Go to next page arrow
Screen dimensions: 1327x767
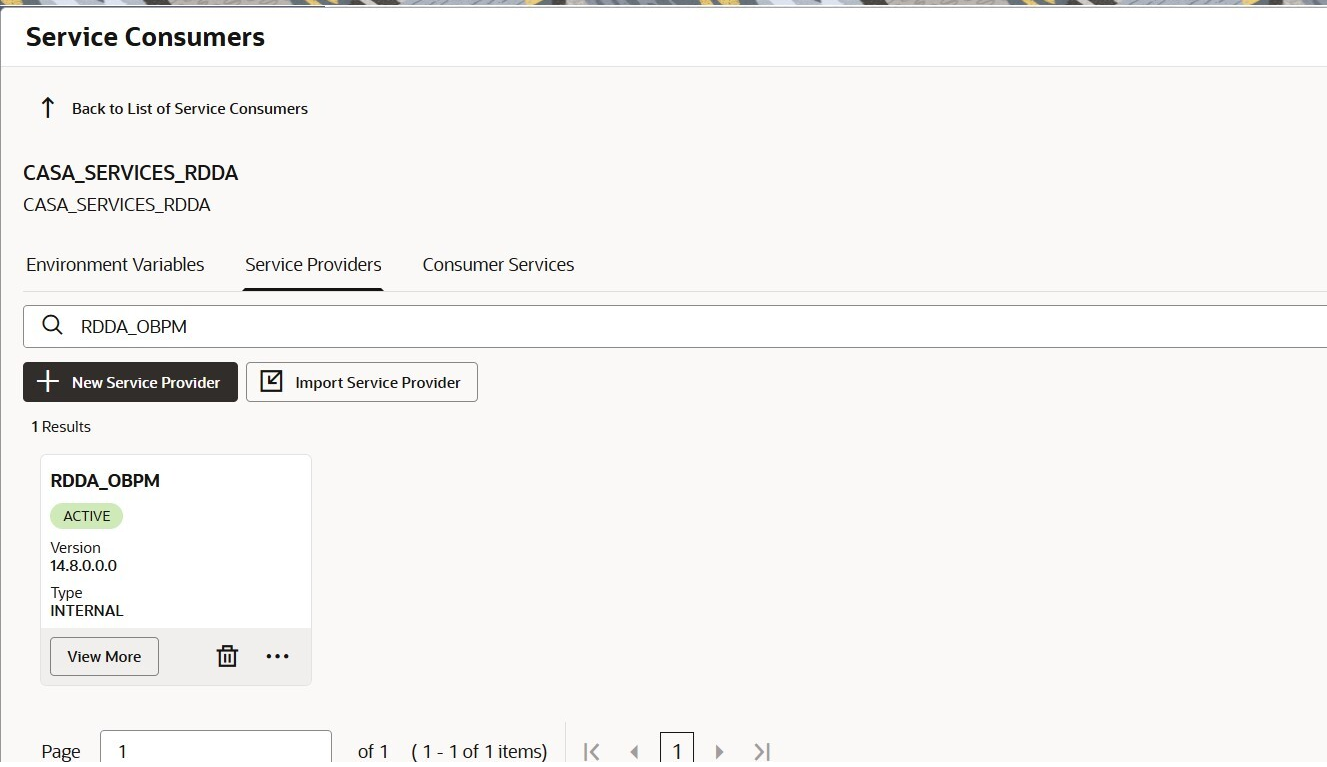[719, 751]
